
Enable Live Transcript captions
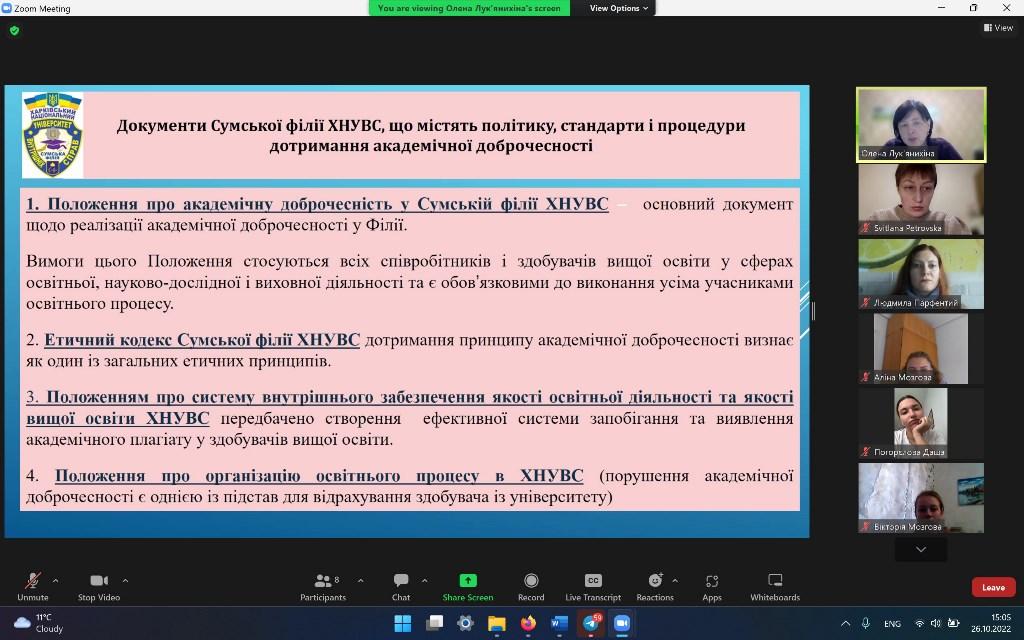pos(593,586)
